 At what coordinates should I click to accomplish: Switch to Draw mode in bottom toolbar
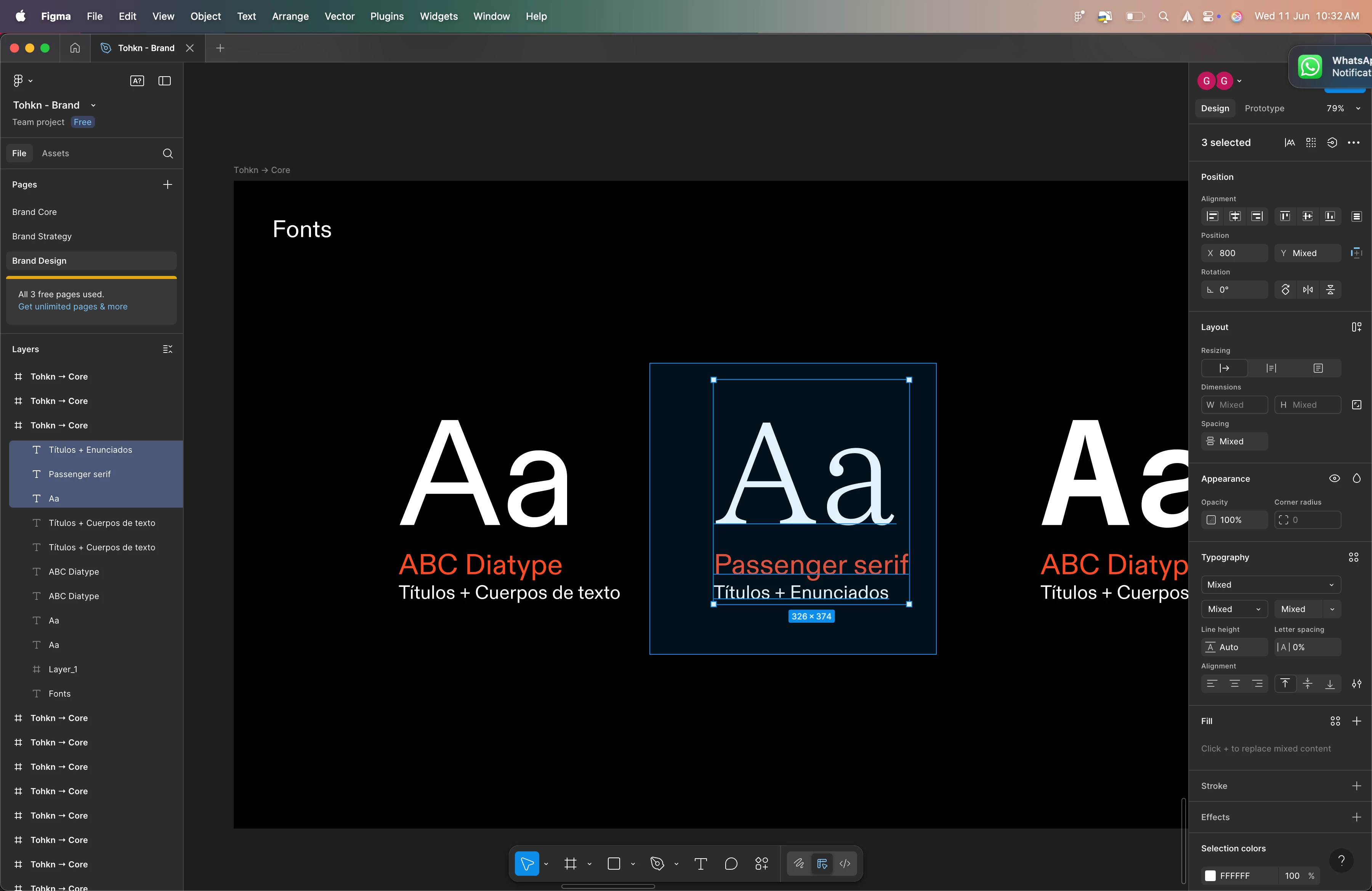[799, 863]
